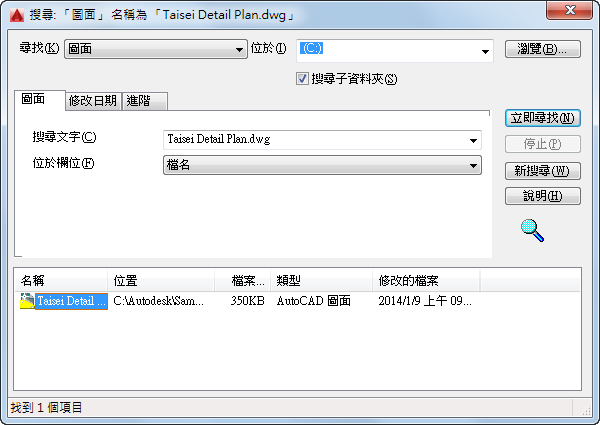Select the drawing file icon in results
The height and width of the screenshot is (425, 600).
tap(27, 301)
